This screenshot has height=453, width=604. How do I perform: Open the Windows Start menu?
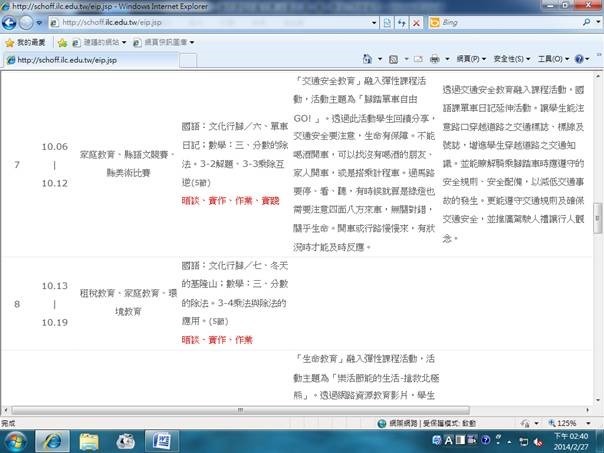click(18, 440)
